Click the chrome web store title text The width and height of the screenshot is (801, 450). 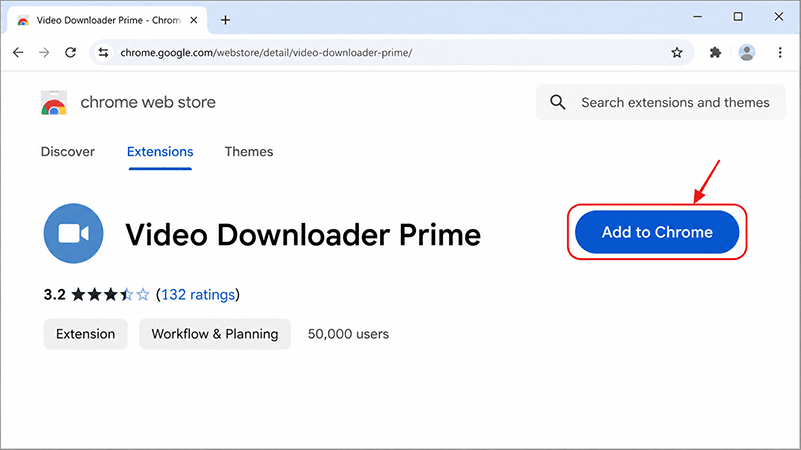[148, 102]
